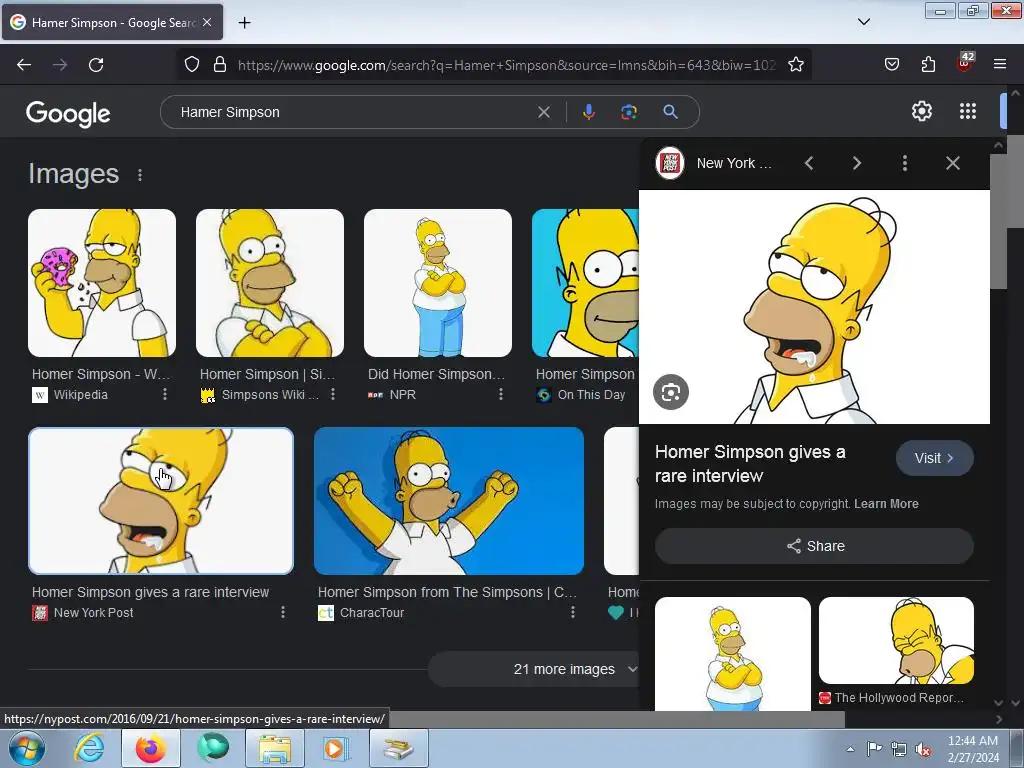The image size is (1024, 768).
Task: Open the 'Did Homer Simpson...' NPR link
Action: tap(436, 374)
